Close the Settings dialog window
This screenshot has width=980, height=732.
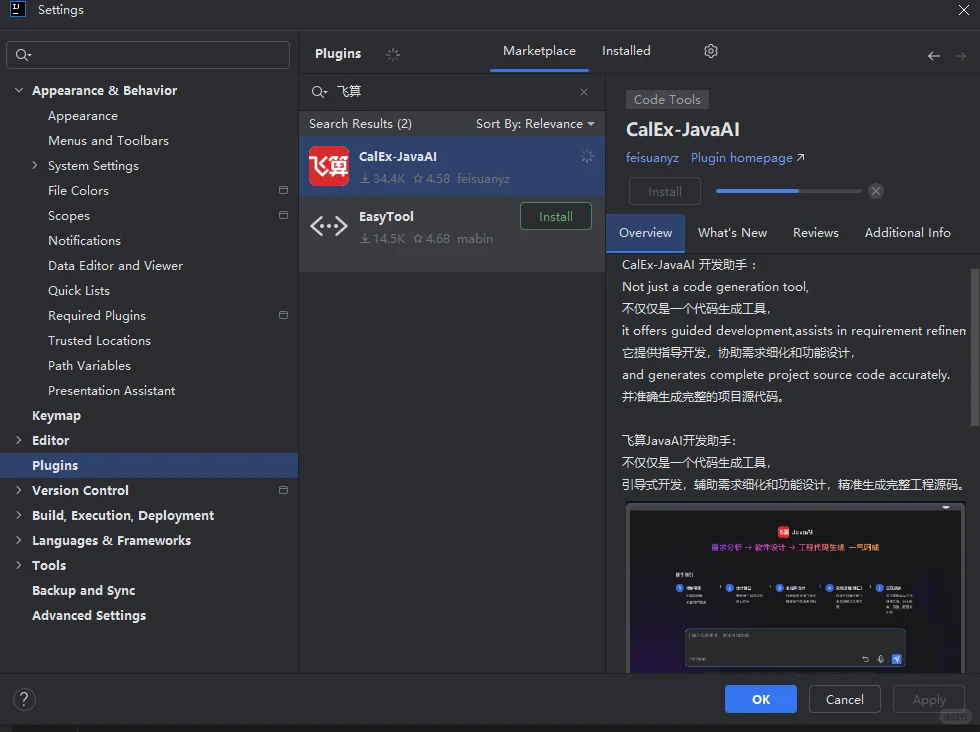pos(964,9)
